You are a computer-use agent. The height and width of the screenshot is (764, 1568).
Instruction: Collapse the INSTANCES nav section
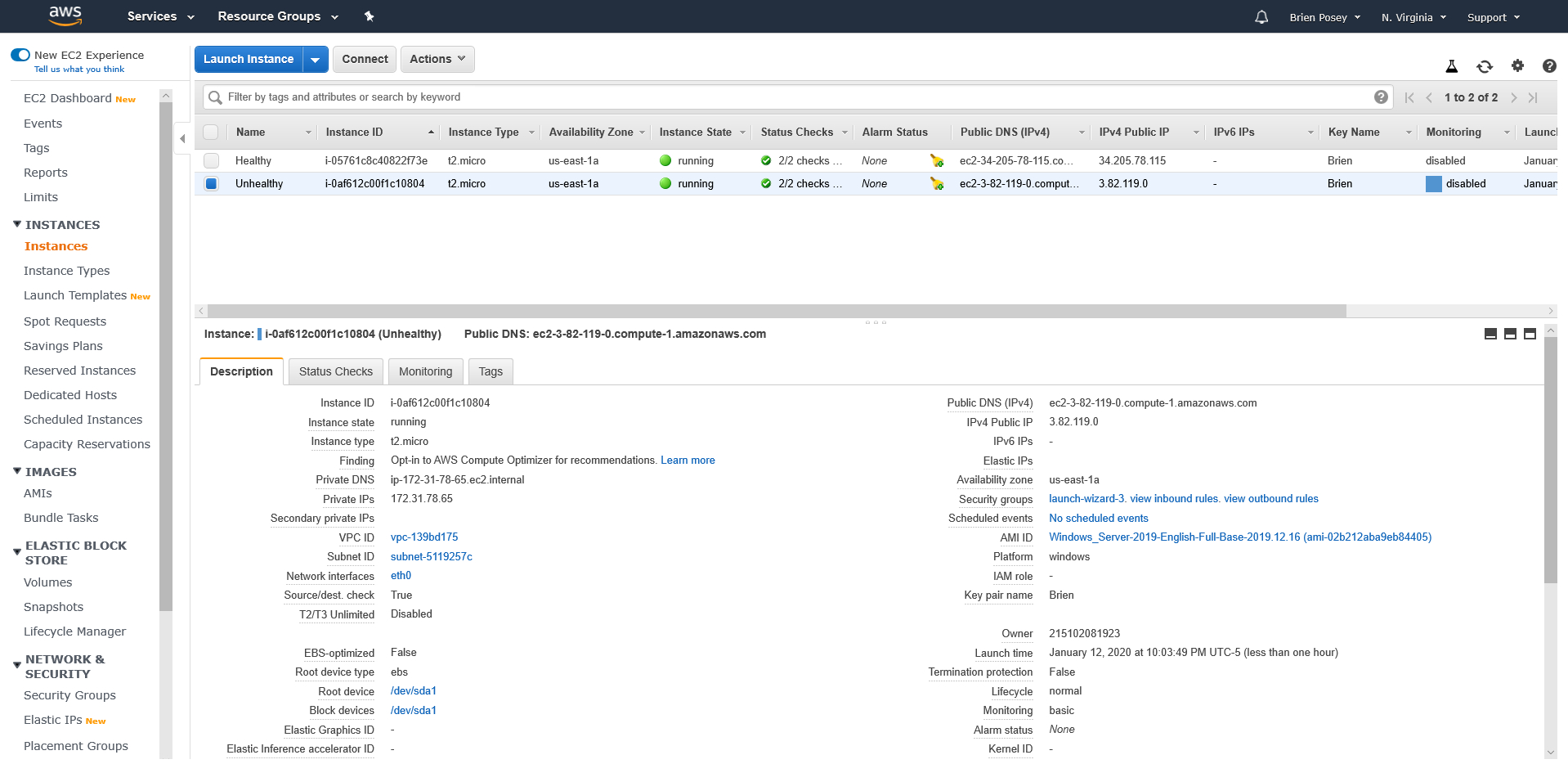coord(17,224)
